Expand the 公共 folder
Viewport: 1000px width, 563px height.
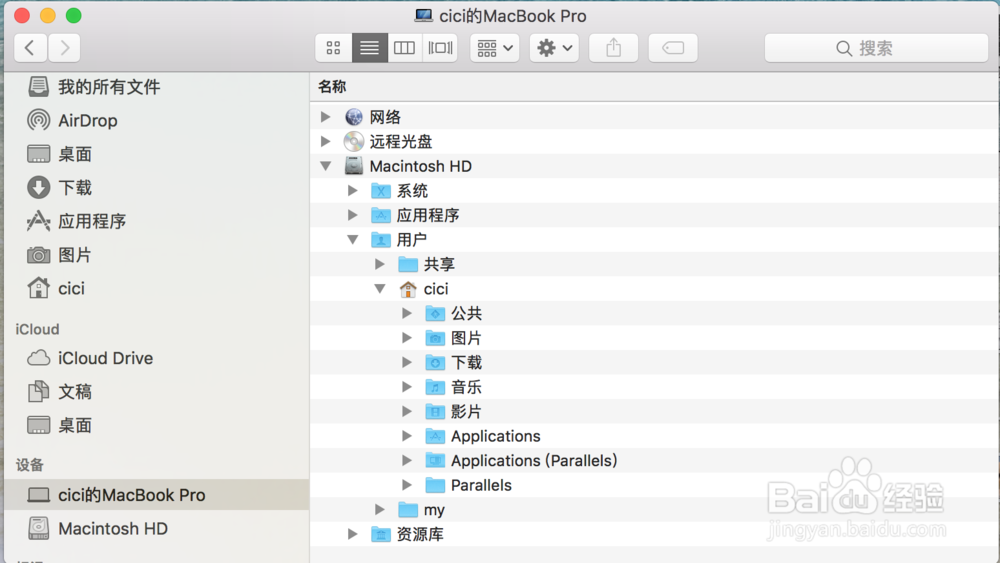(407, 313)
